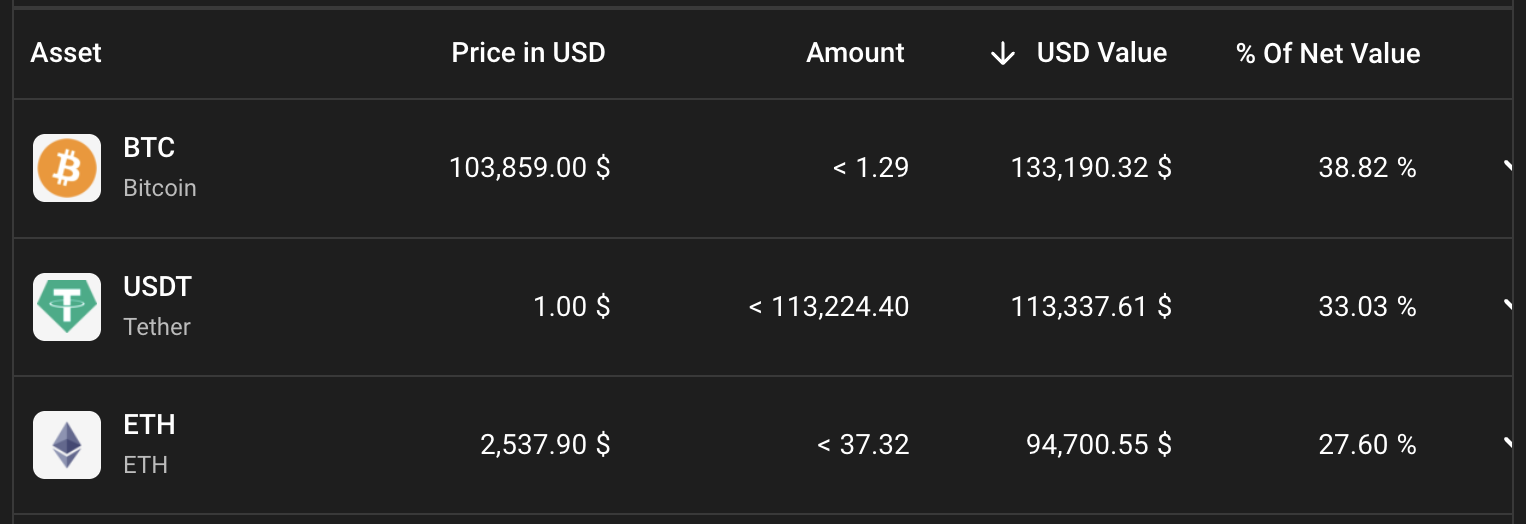Select the ETH ticker label
The image size is (1526, 524).
click(x=149, y=425)
